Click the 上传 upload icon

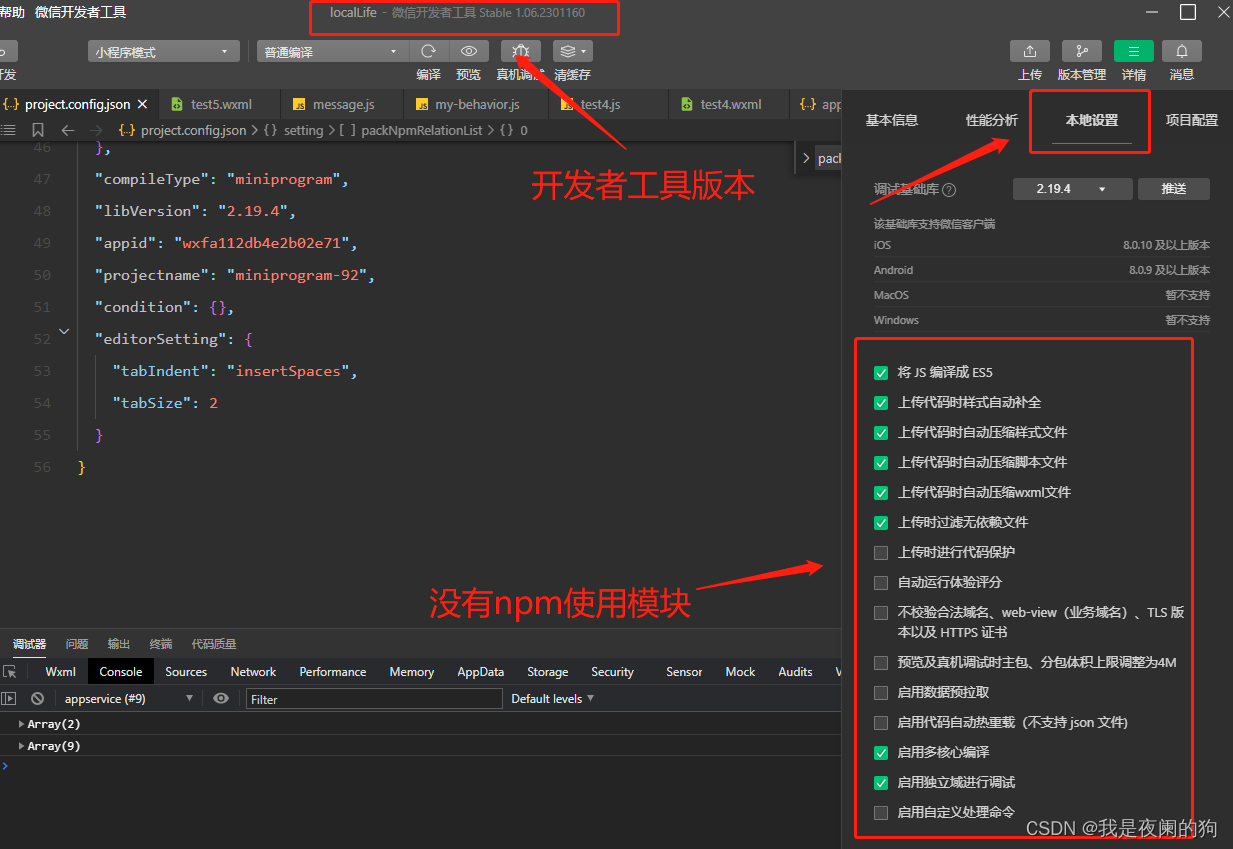tap(1030, 52)
